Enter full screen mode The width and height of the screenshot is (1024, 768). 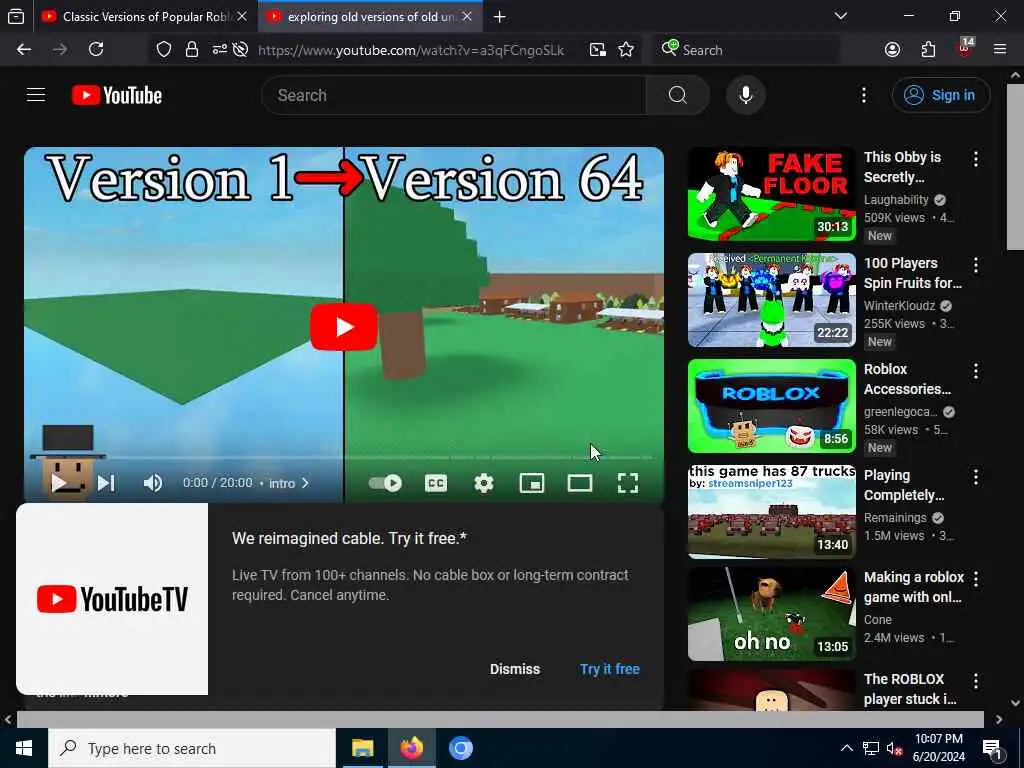click(628, 483)
